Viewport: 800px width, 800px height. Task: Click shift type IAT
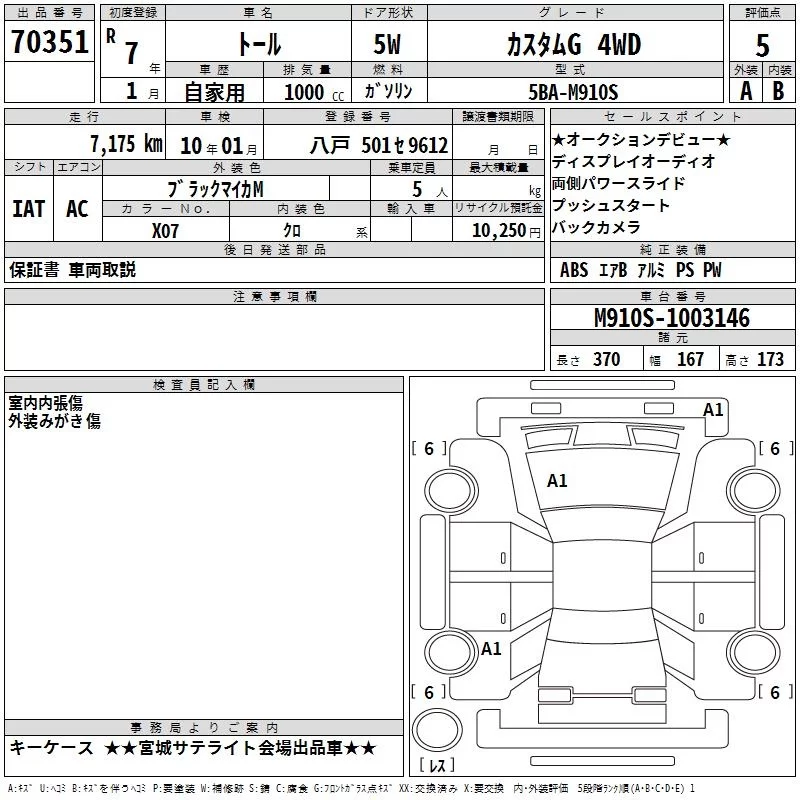[29, 209]
